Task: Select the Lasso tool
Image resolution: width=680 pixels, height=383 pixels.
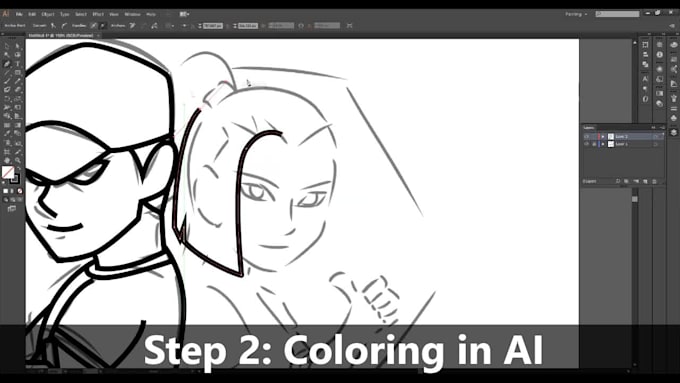Action: (x=18, y=55)
